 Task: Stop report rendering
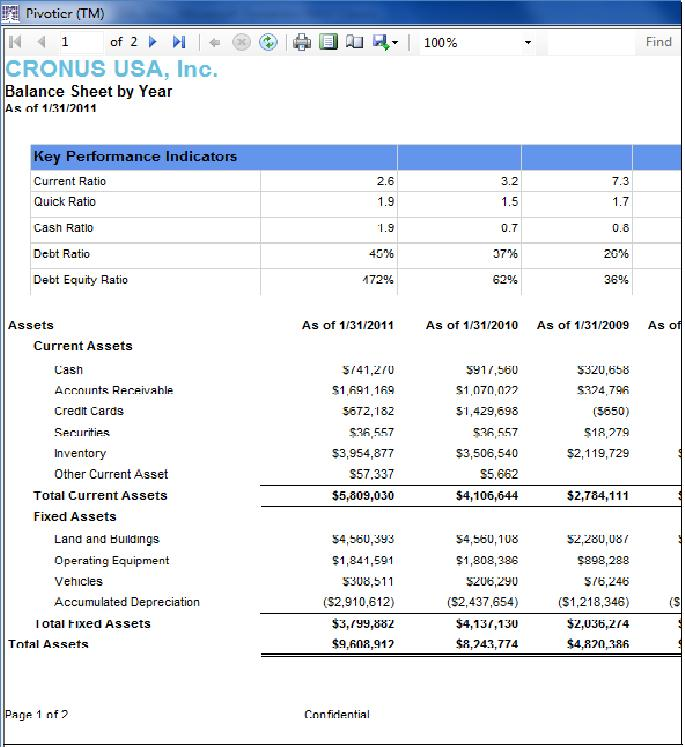coord(241,42)
